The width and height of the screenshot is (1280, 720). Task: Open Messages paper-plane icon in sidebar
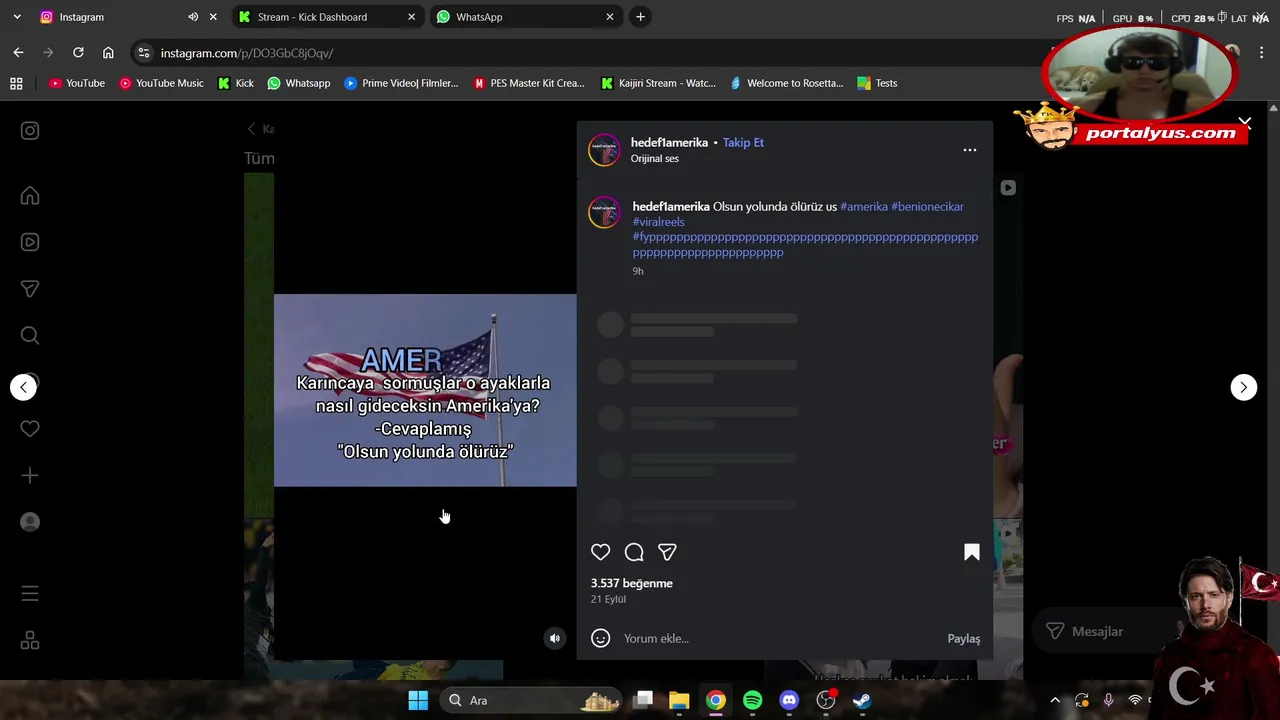tap(30, 289)
